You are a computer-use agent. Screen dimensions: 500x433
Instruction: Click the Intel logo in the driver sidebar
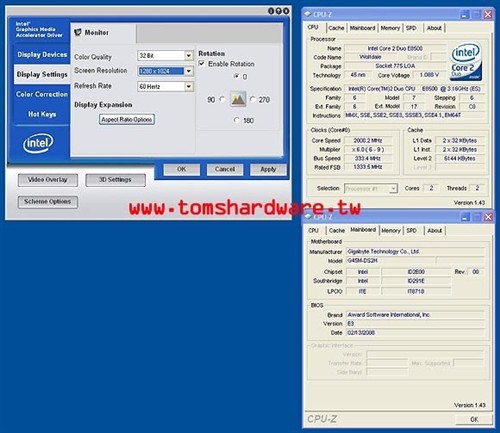(x=38, y=143)
